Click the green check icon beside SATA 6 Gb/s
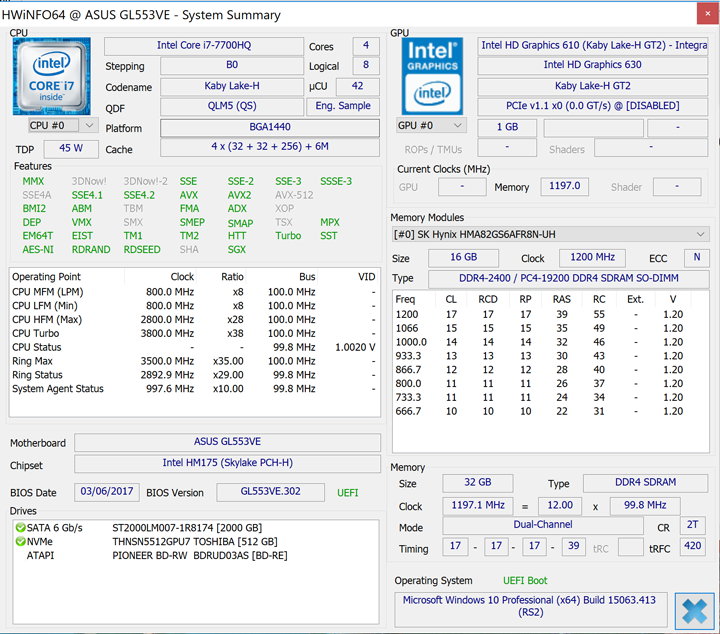The image size is (720, 634). click(19, 527)
